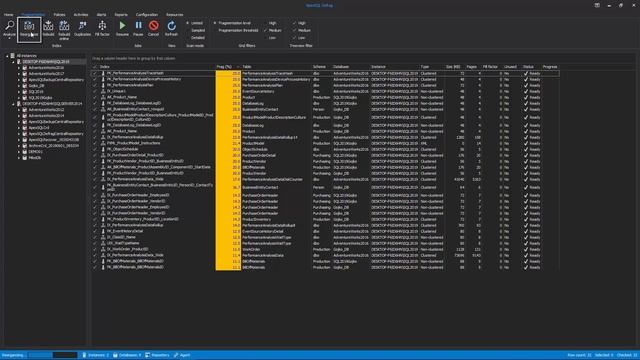Image resolution: width=640 pixels, height=360 pixels.
Task: Expand the Gojko_DB tree node
Action: click(x=19, y=86)
